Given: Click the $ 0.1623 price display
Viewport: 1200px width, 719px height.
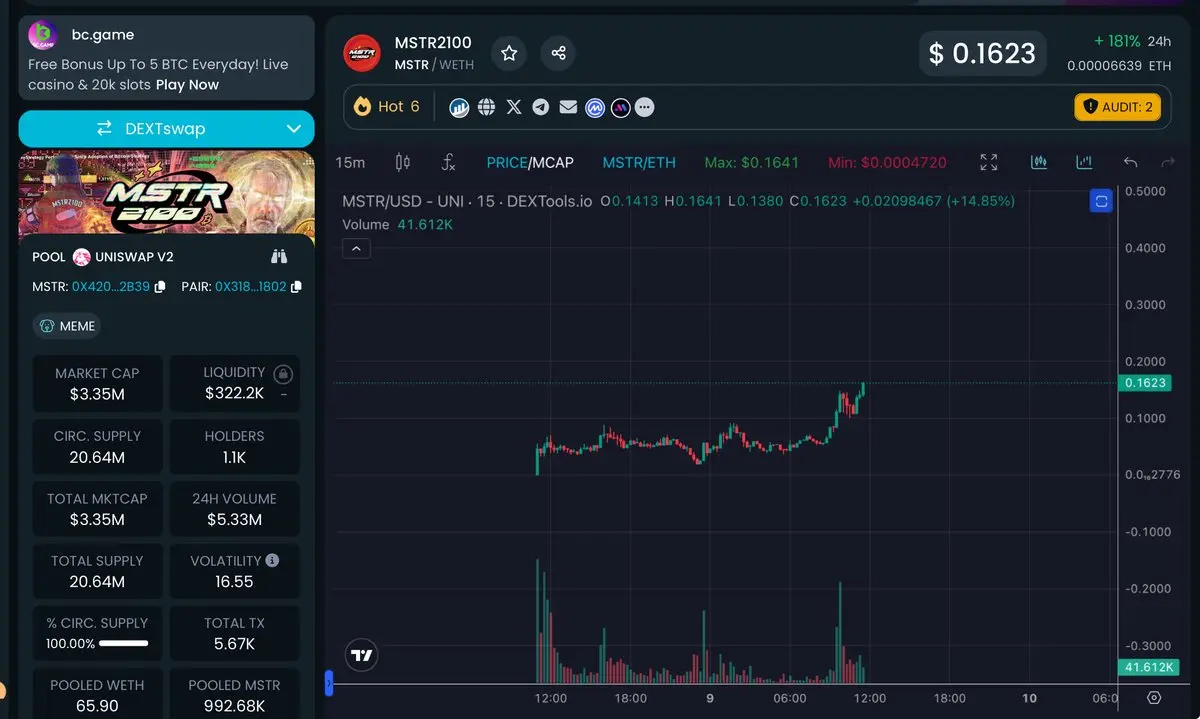Looking at the screenshot, I should tap(983, 53).
